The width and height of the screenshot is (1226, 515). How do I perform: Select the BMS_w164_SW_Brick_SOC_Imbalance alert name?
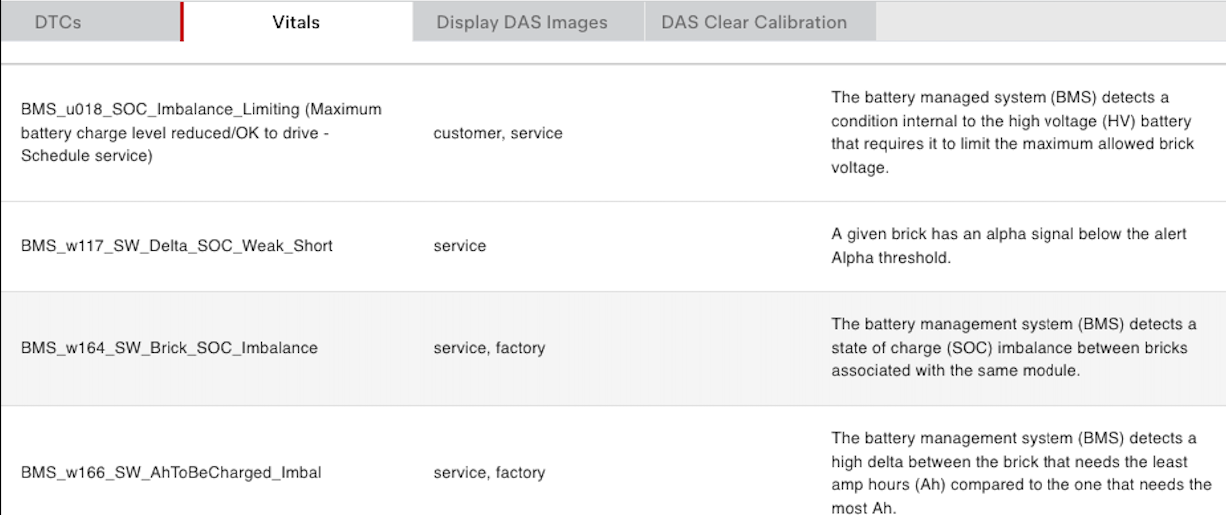pos(169,349)
